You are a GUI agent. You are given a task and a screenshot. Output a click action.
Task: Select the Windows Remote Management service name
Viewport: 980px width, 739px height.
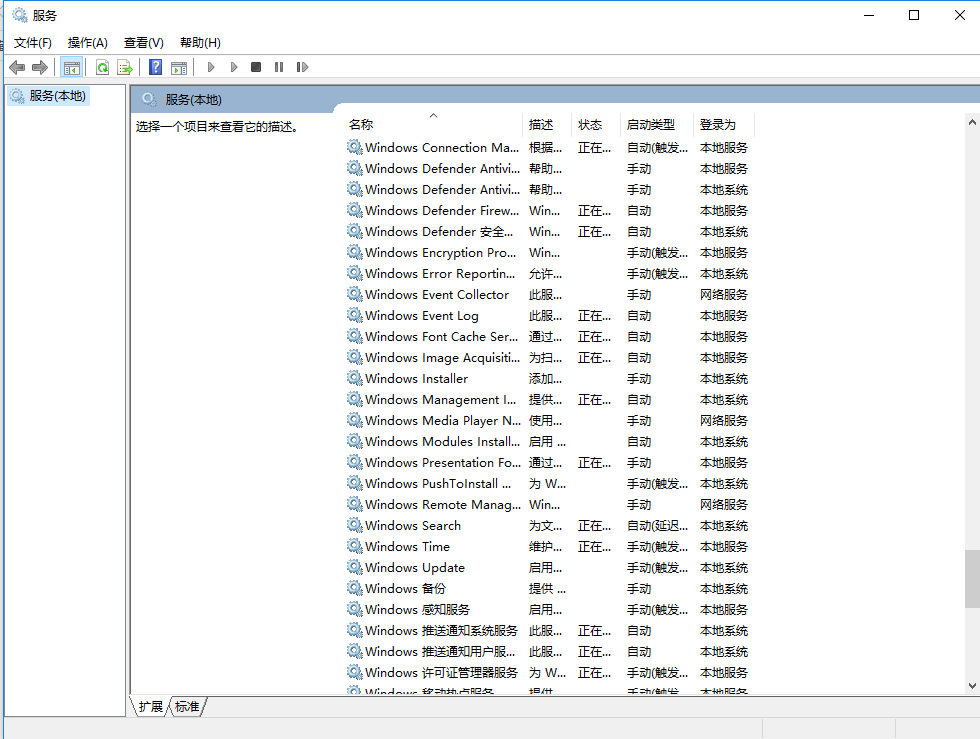[443, 505]
